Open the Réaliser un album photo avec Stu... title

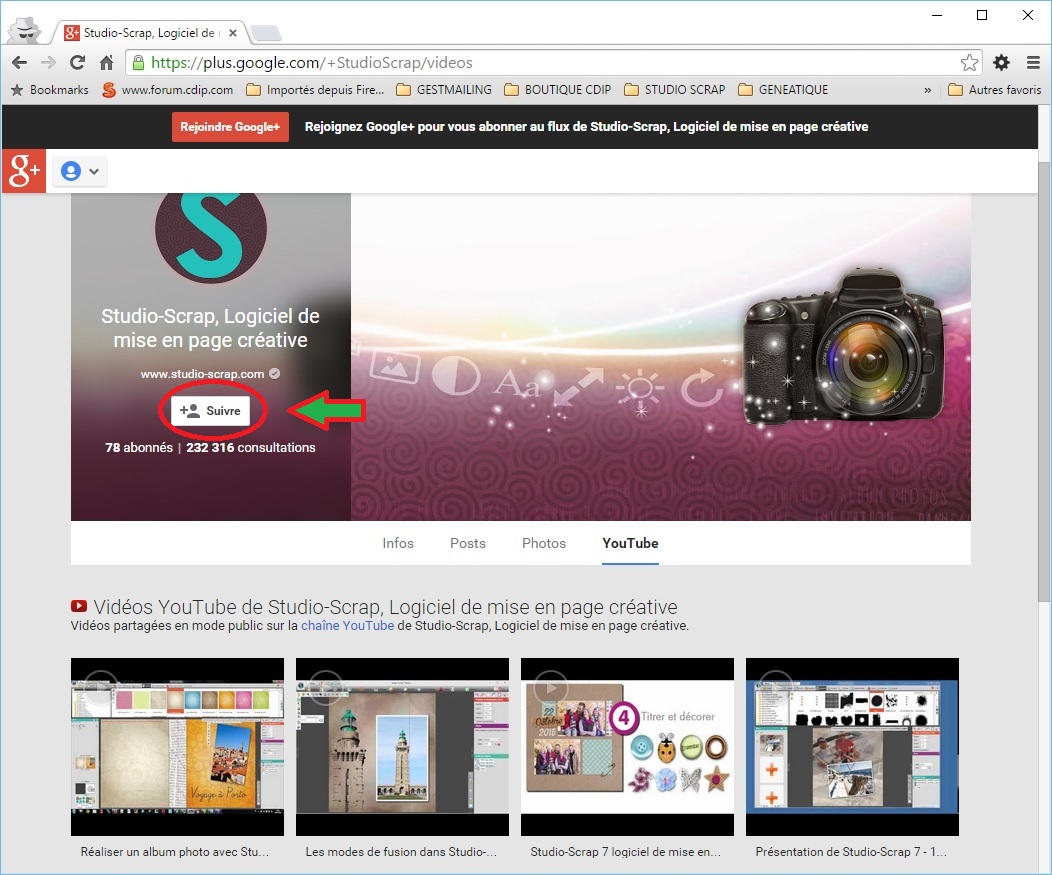[174, 852]
